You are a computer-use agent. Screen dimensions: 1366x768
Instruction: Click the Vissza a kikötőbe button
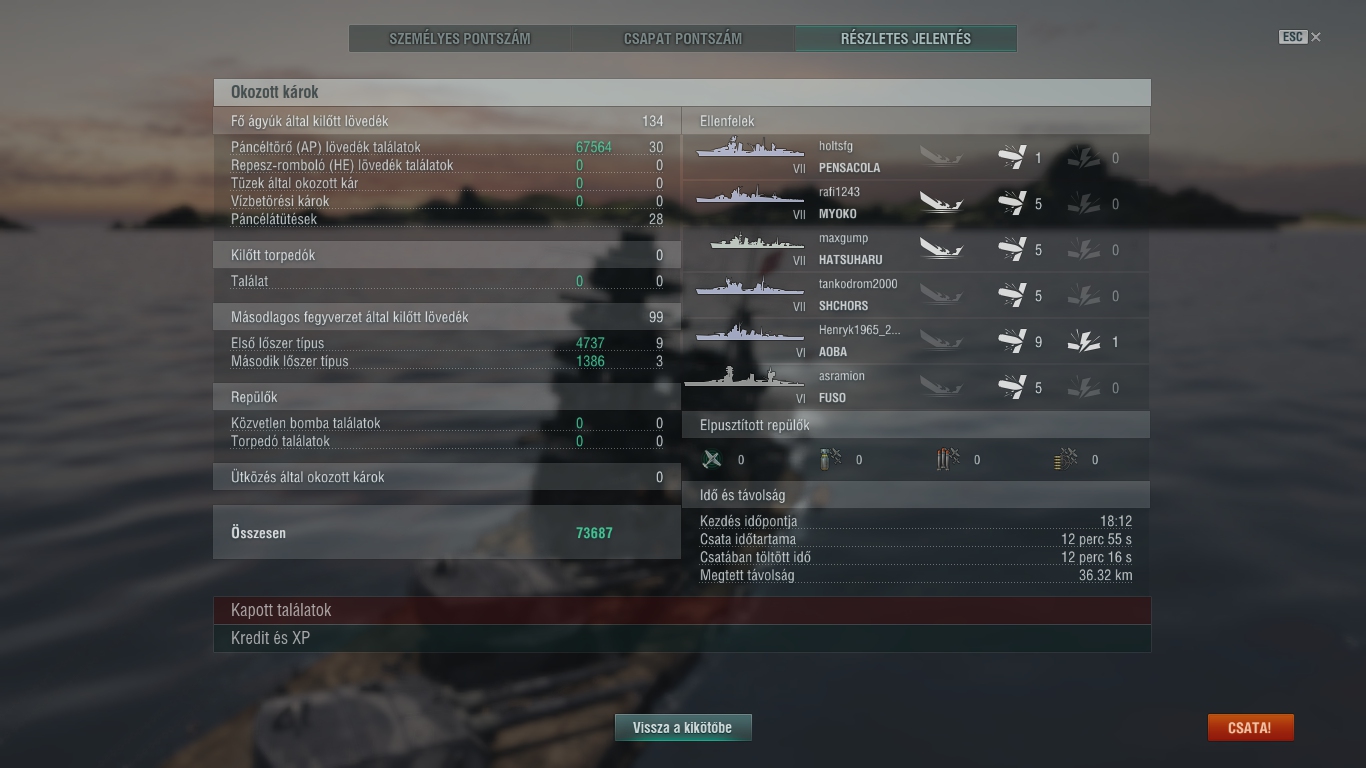tap(683, 728)
